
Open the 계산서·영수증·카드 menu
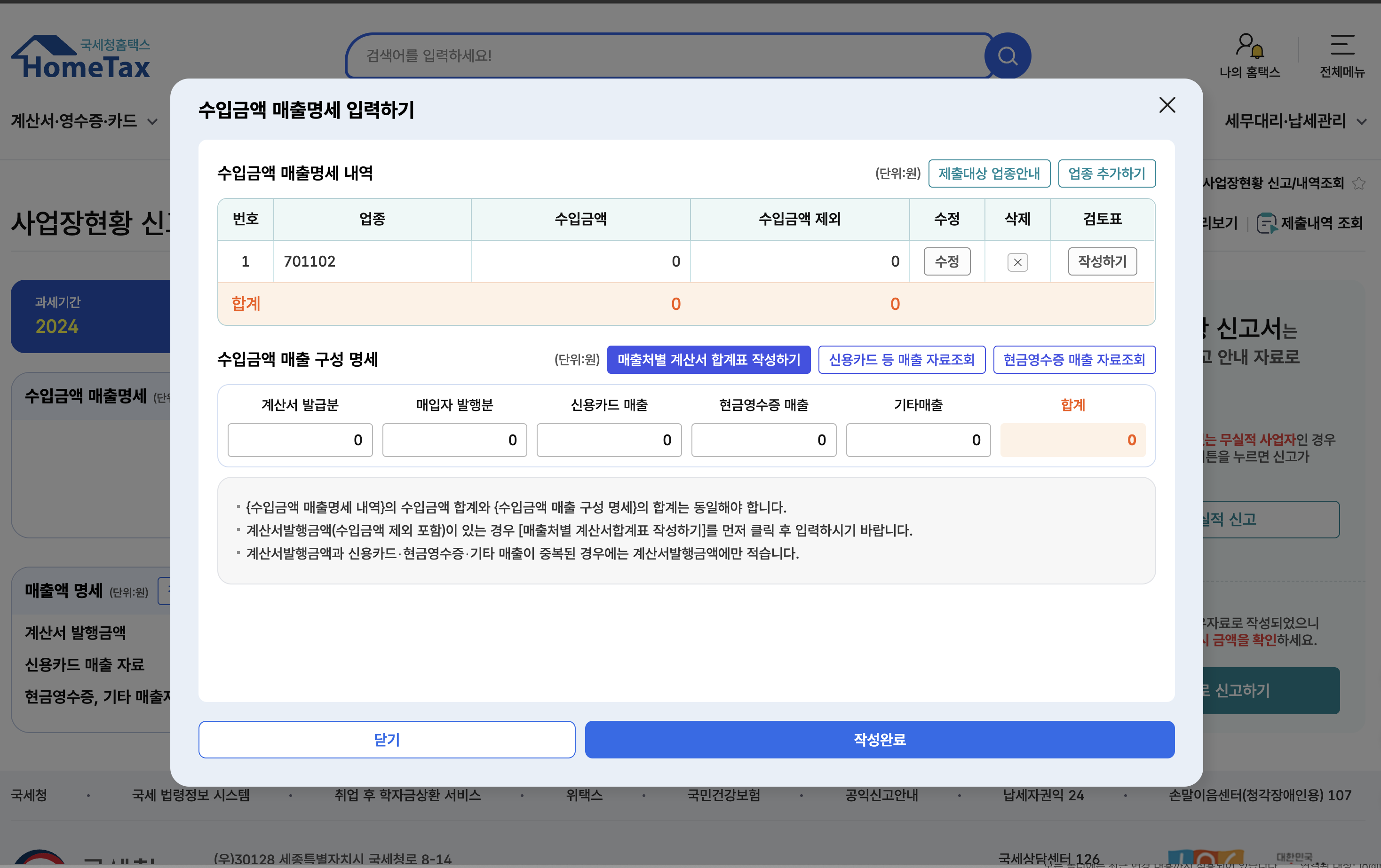click(x=74, y=121)
